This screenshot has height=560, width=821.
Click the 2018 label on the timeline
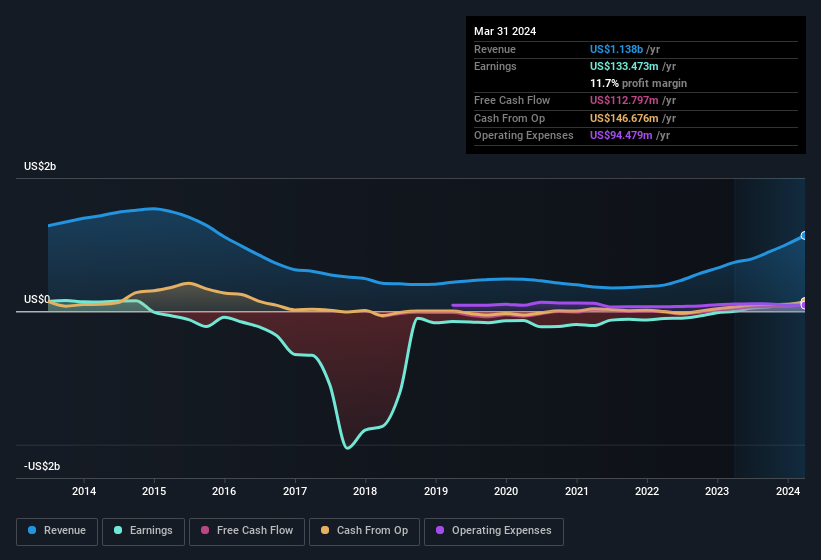pyautogui.click(x=365, y=491)
